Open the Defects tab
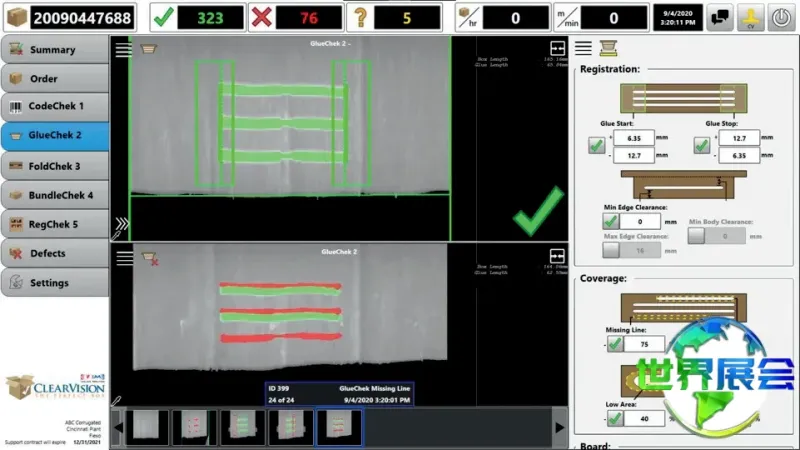Image resolution: width=800 pixels, height=450 pixels. point(55,253)
